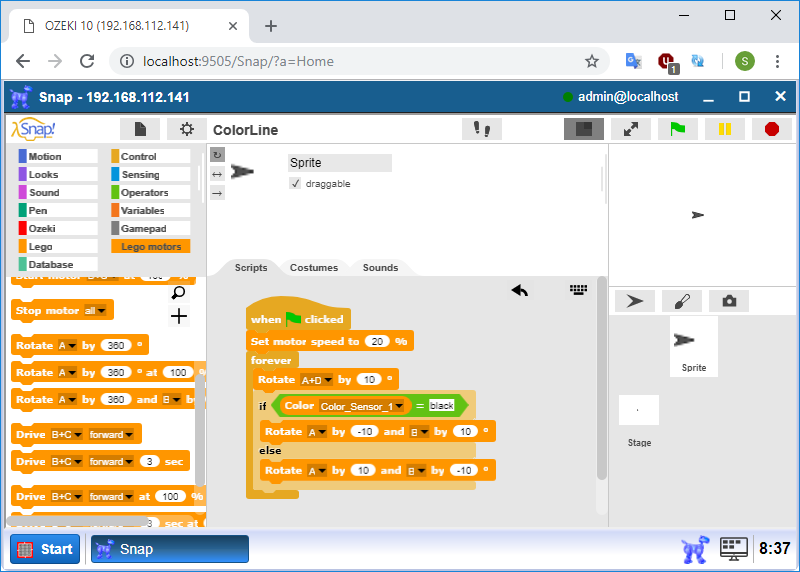
Task: Select the Operators block category
Action: point(151,192)
